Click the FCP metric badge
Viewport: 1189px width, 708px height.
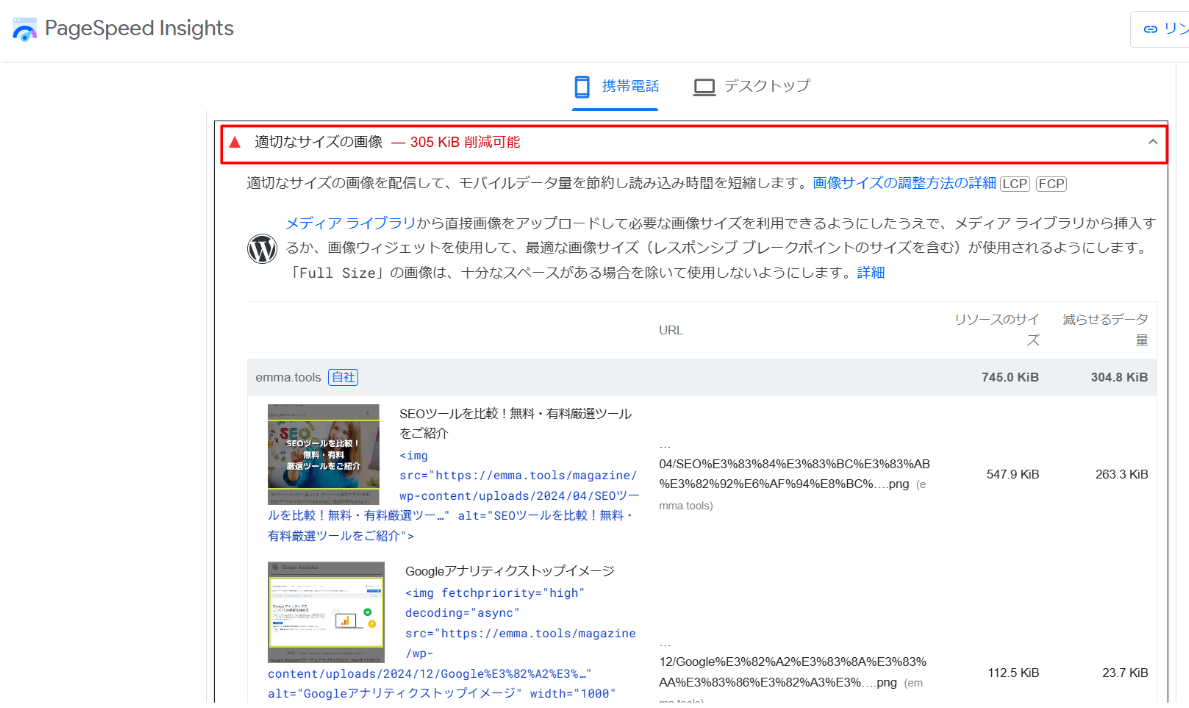pos(1051,184)
